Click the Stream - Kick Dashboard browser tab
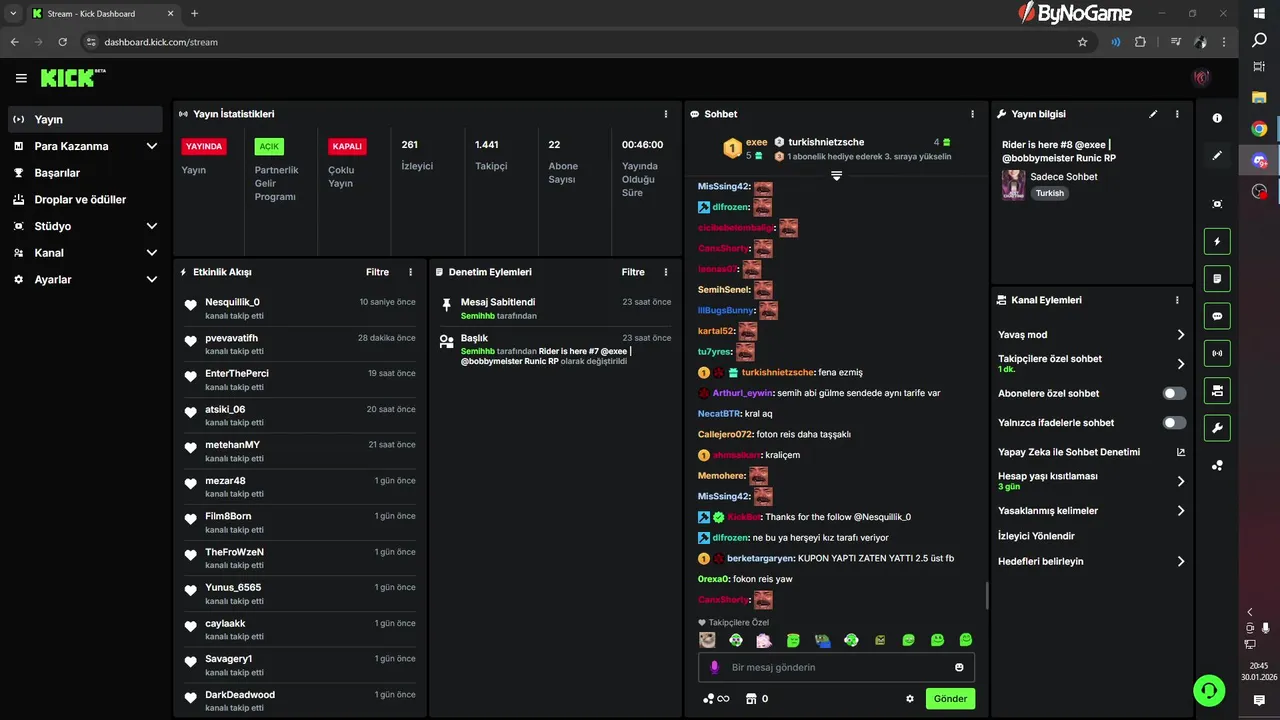Image resolution: width=1280 pixels, height=720 pixels. click(103, 14)
